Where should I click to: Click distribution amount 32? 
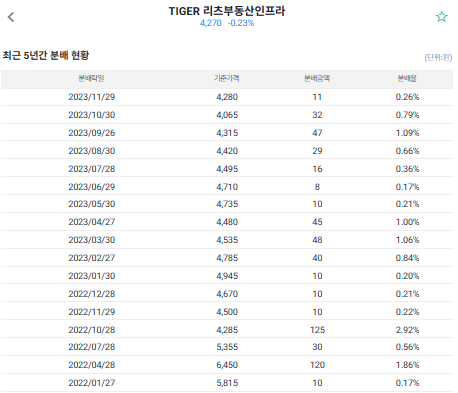coord(317,115)
